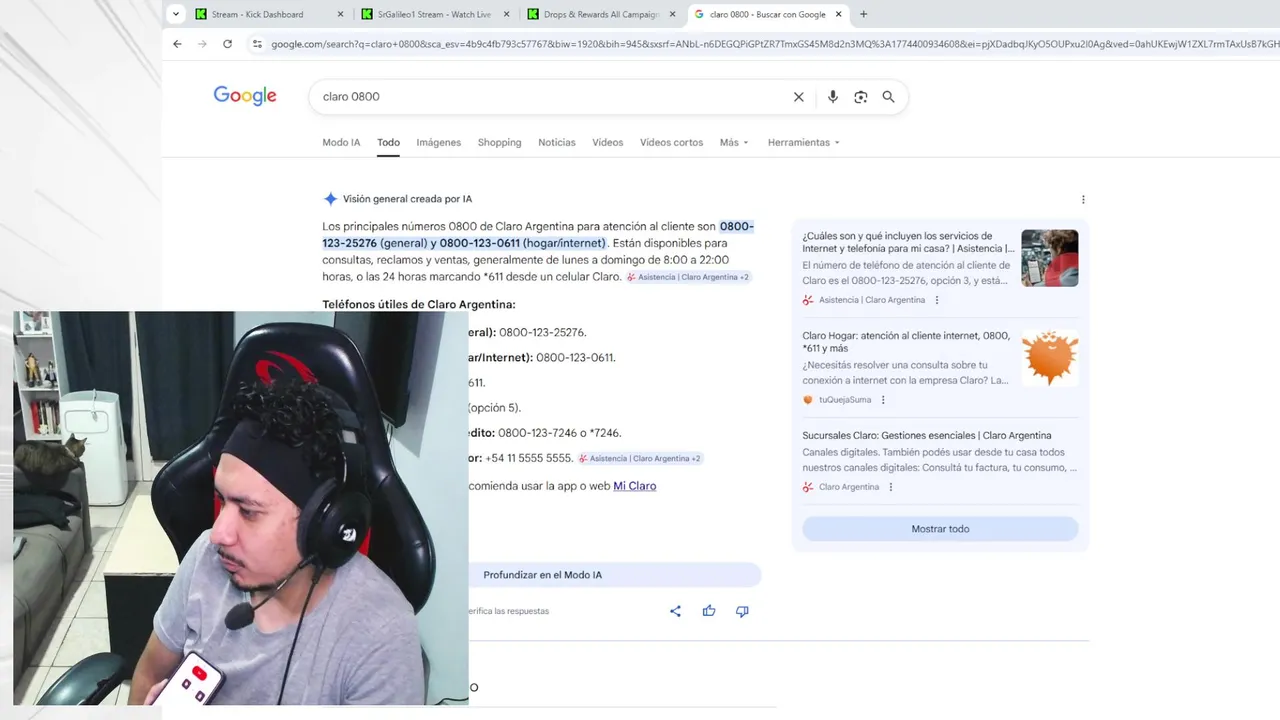Open Asistencia source chip after +54 11 number
Viewport: 1280px width, 720px height.
click(x=640, y=458)
